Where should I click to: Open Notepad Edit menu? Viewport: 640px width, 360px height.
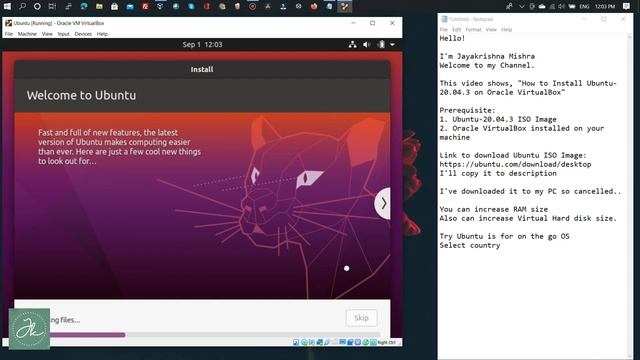coord(456,29)
